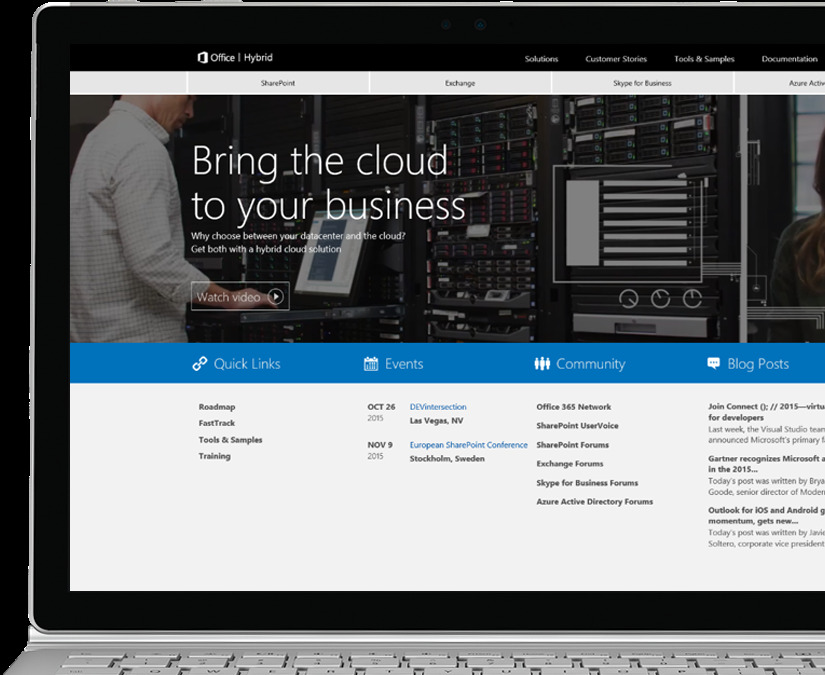The height and width of the screenshot is (675, 825).
Task: Select the Skype for Business tab
Action: pyautogui.click(x=642, y=83)
